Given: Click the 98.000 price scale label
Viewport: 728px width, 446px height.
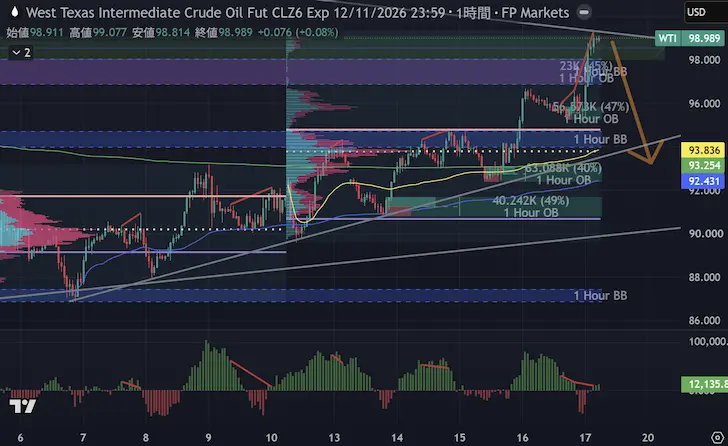Looking at the screenshot, I should [704, 60].
